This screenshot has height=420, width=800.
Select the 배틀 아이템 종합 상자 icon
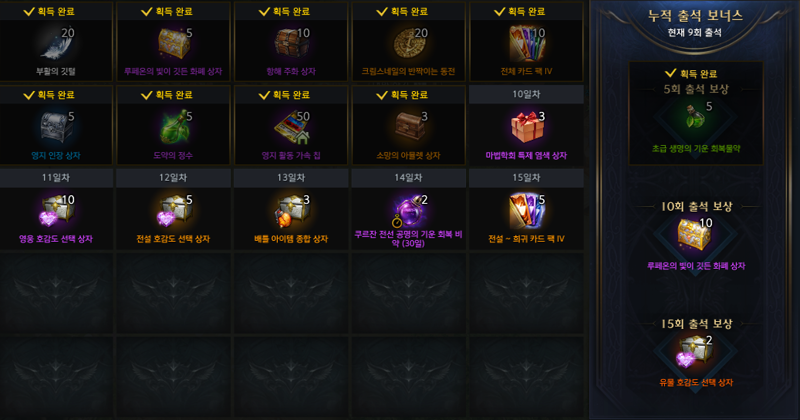tap(292, 210)
